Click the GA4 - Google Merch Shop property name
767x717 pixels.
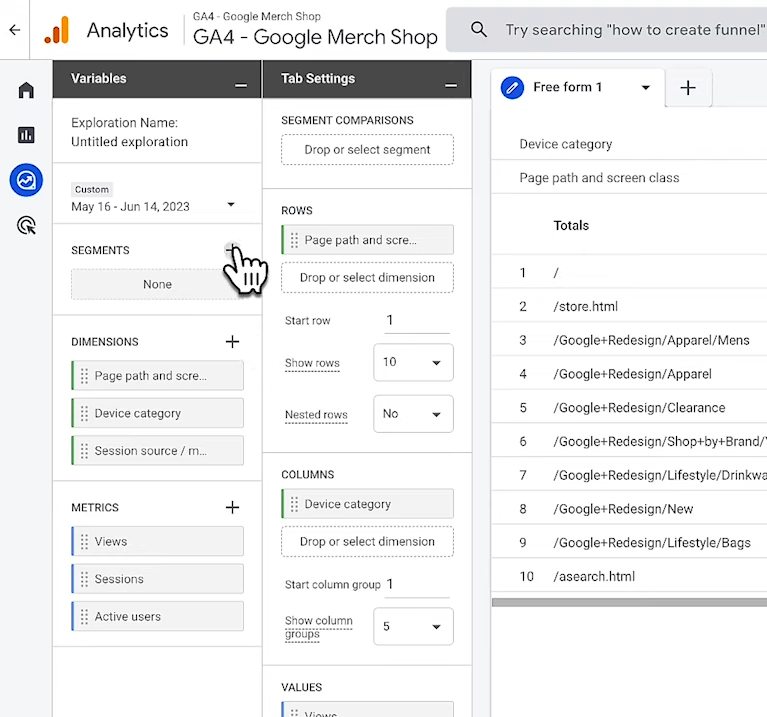coord(315,37)
